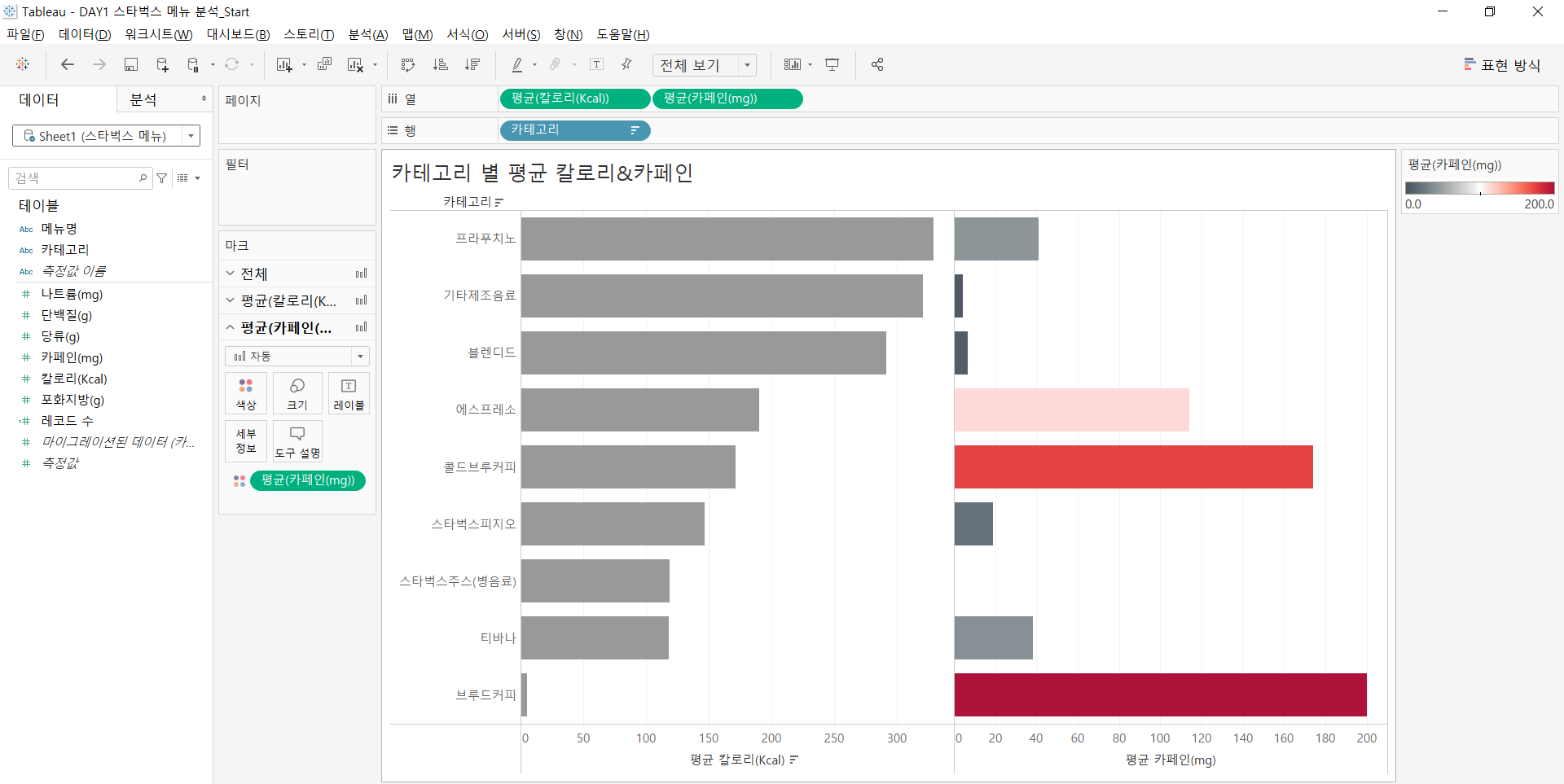Click the 카테고리 pill on rows shelf

coord(575,130)
